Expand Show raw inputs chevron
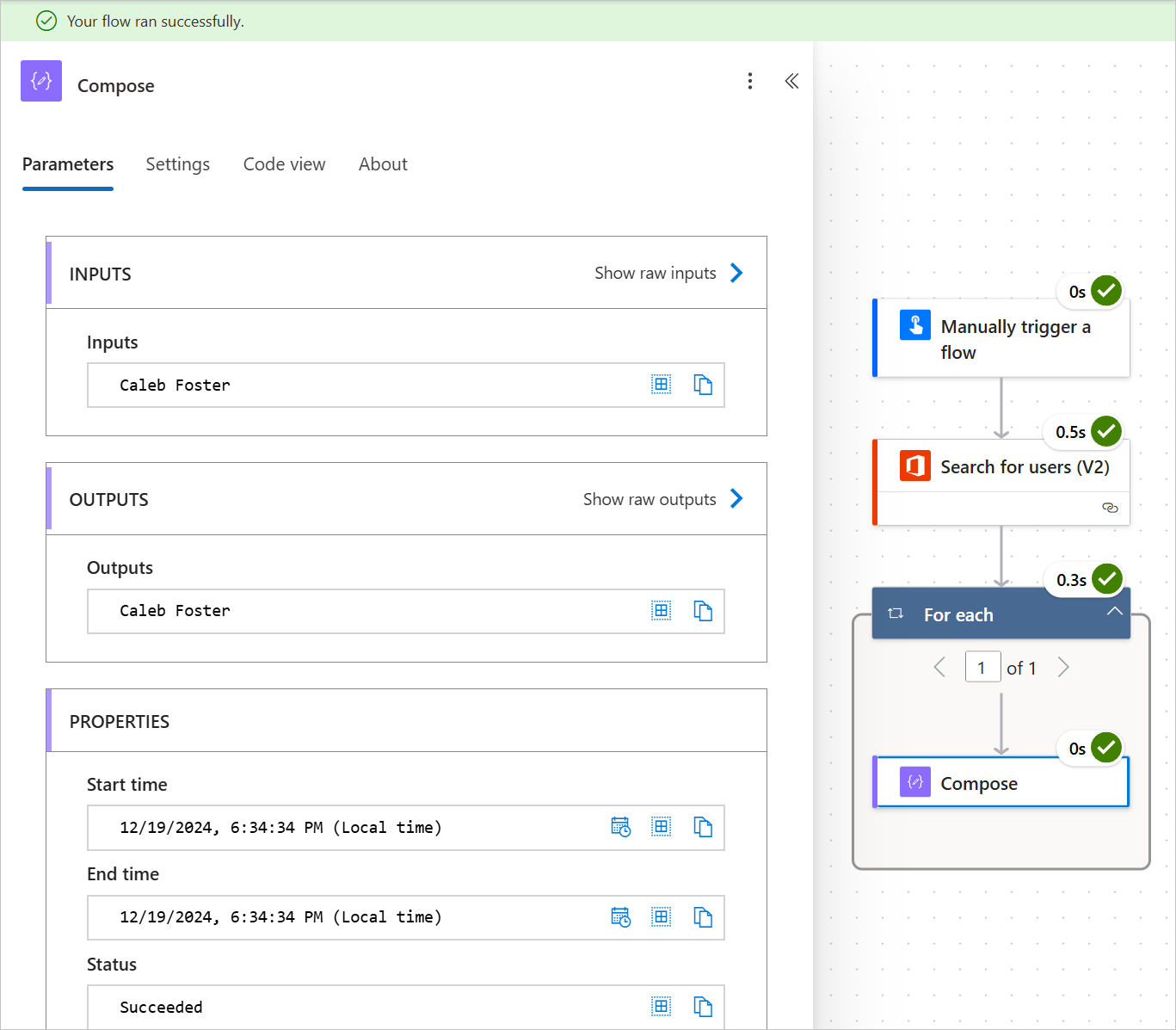The width and height of the screenshot is (1176, 1030). click(736, 273)
